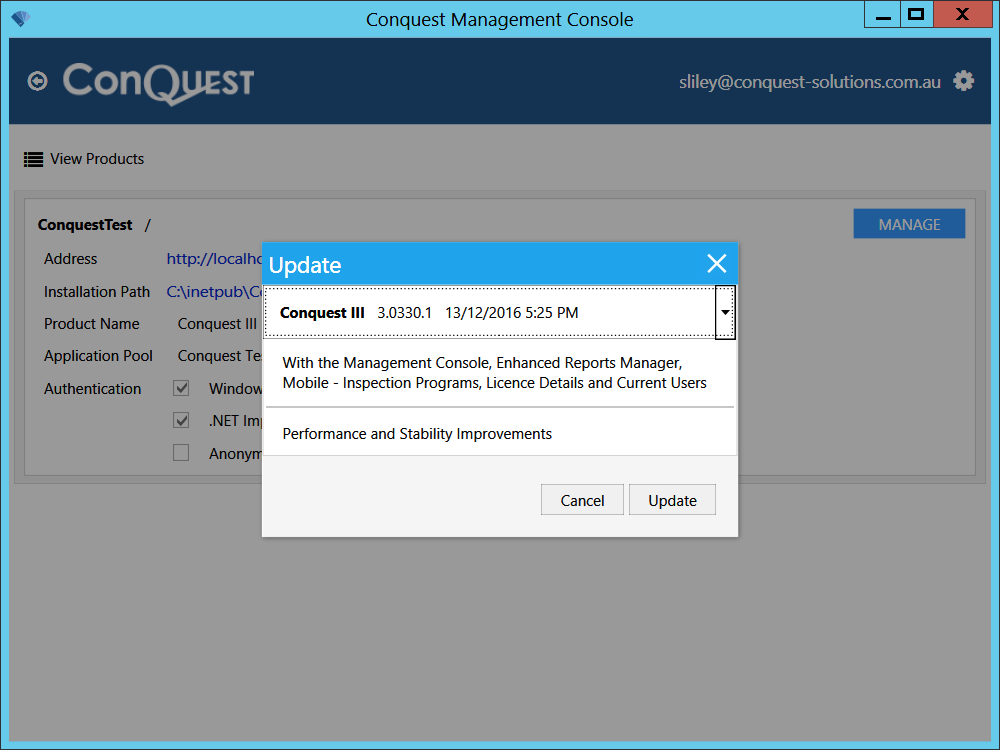Click the MANAGE button
The image size is (1000, 750).
(x=909, y=224)
